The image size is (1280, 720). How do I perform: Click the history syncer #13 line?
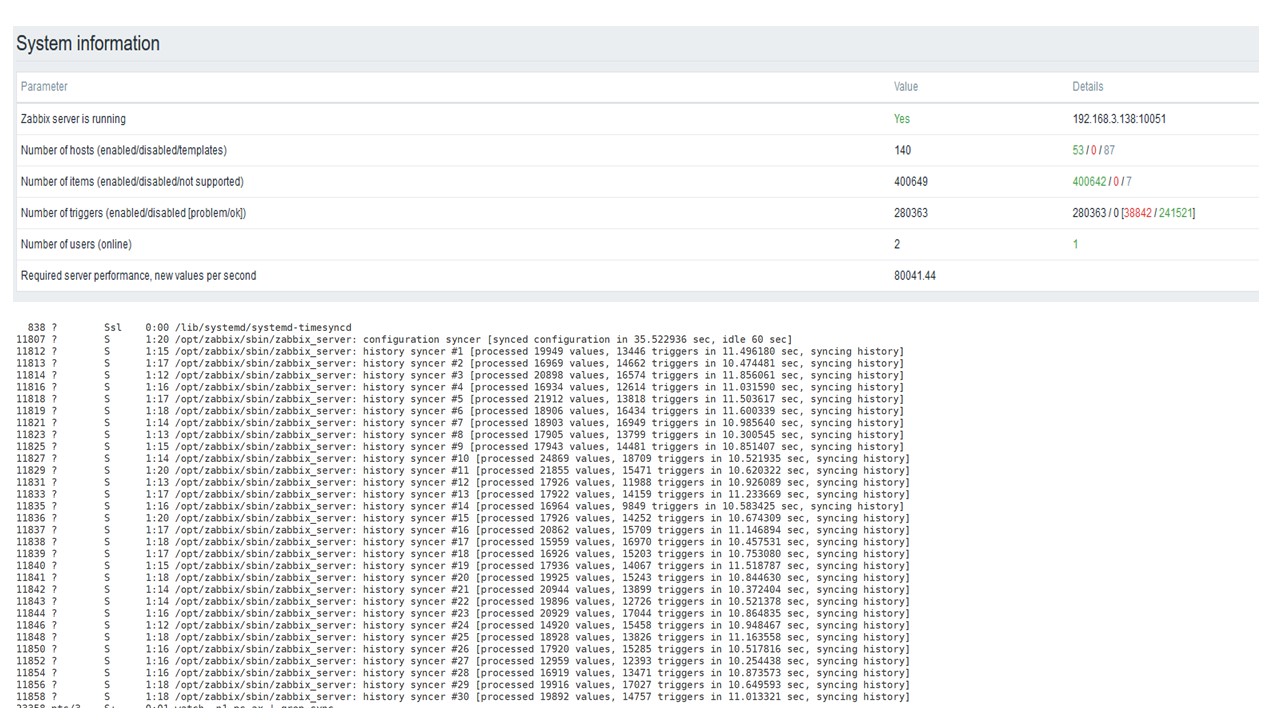[463, 495]
